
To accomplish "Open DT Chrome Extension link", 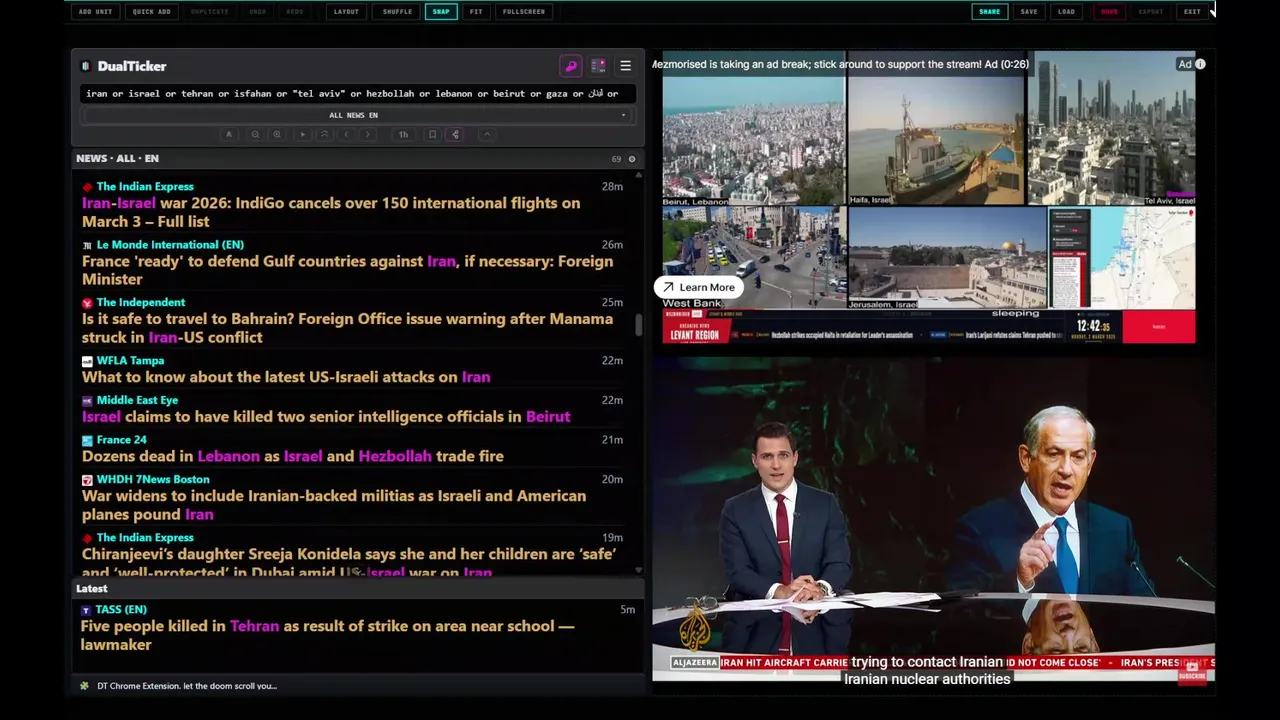I will (187, 686).
